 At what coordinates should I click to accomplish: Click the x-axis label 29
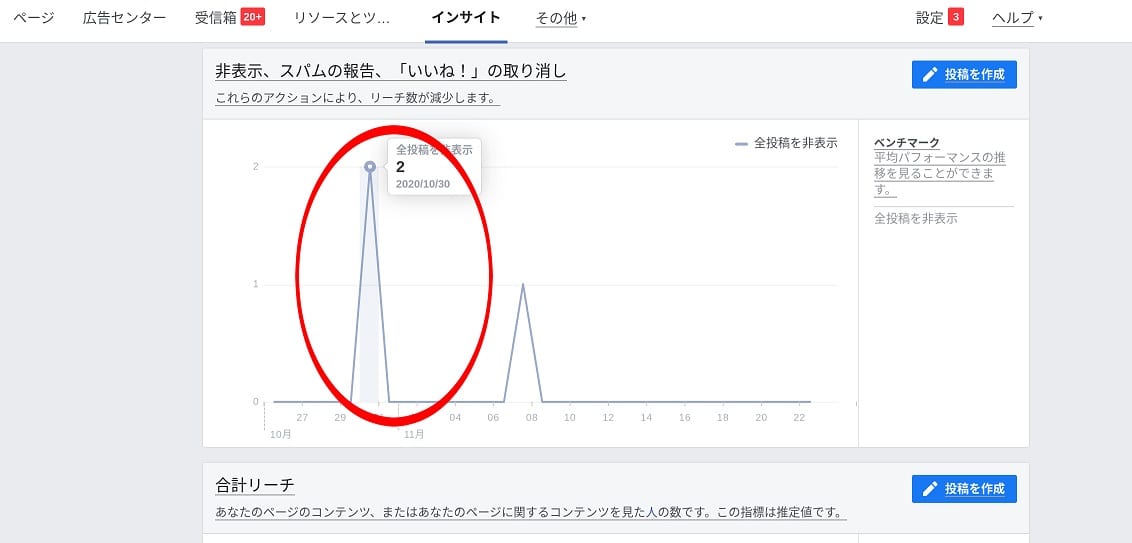(340, 417)
